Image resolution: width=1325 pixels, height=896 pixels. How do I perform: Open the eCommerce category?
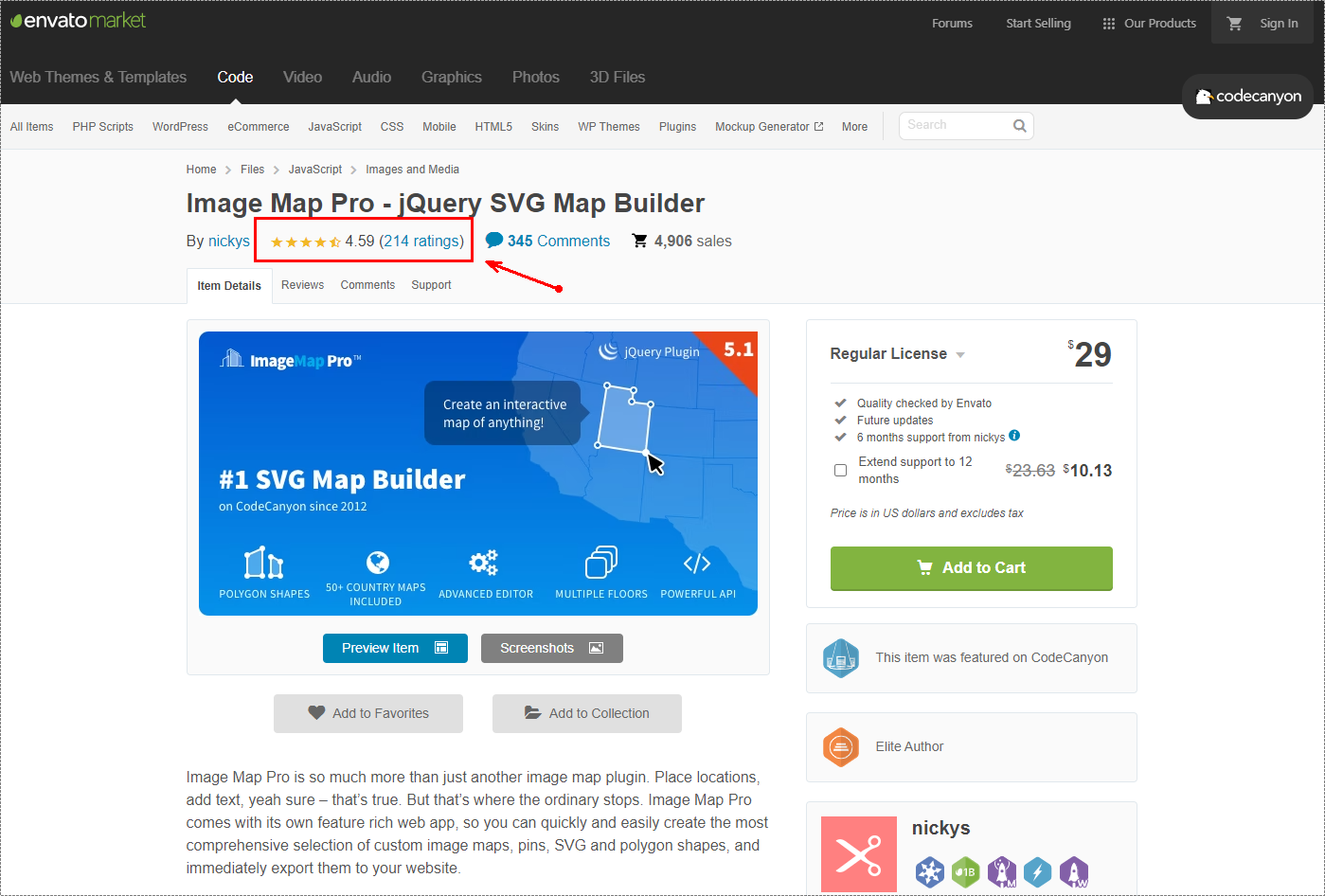pyautogui.click(x=258, y=127)
